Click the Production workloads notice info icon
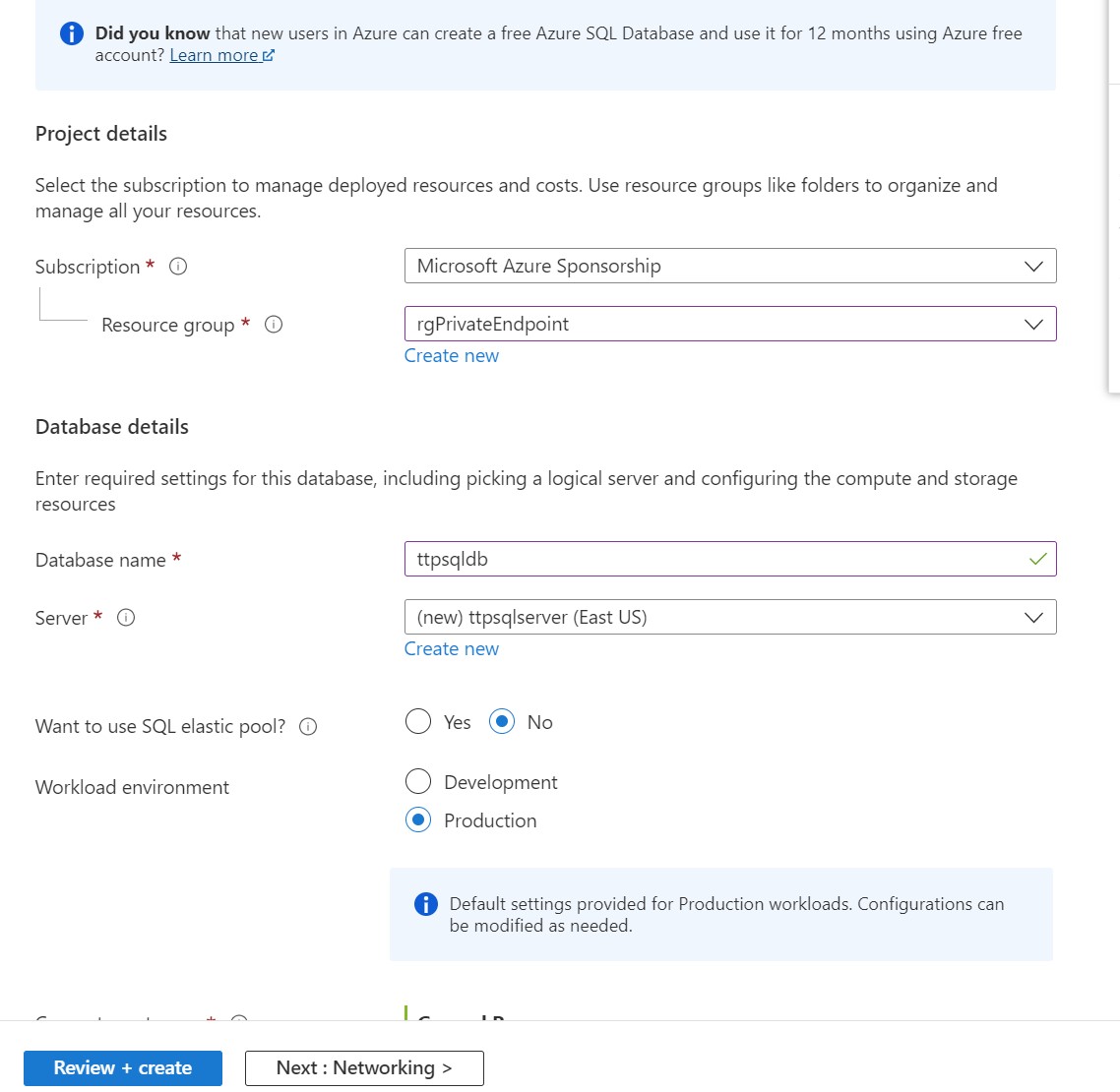The width and height of the screenshot is (1120, 1092). (425, 904)
